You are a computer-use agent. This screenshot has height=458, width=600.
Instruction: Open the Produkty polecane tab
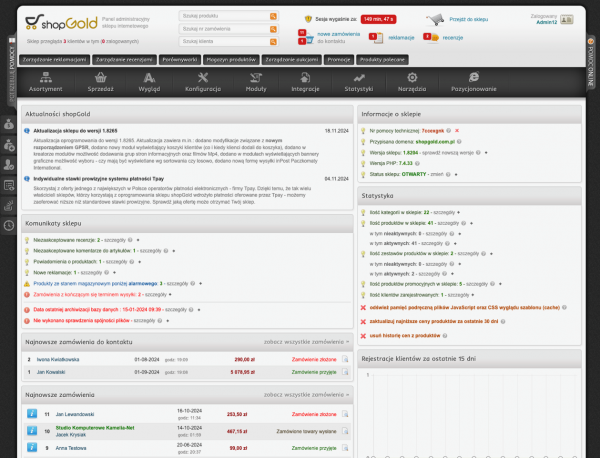point(383,58)
